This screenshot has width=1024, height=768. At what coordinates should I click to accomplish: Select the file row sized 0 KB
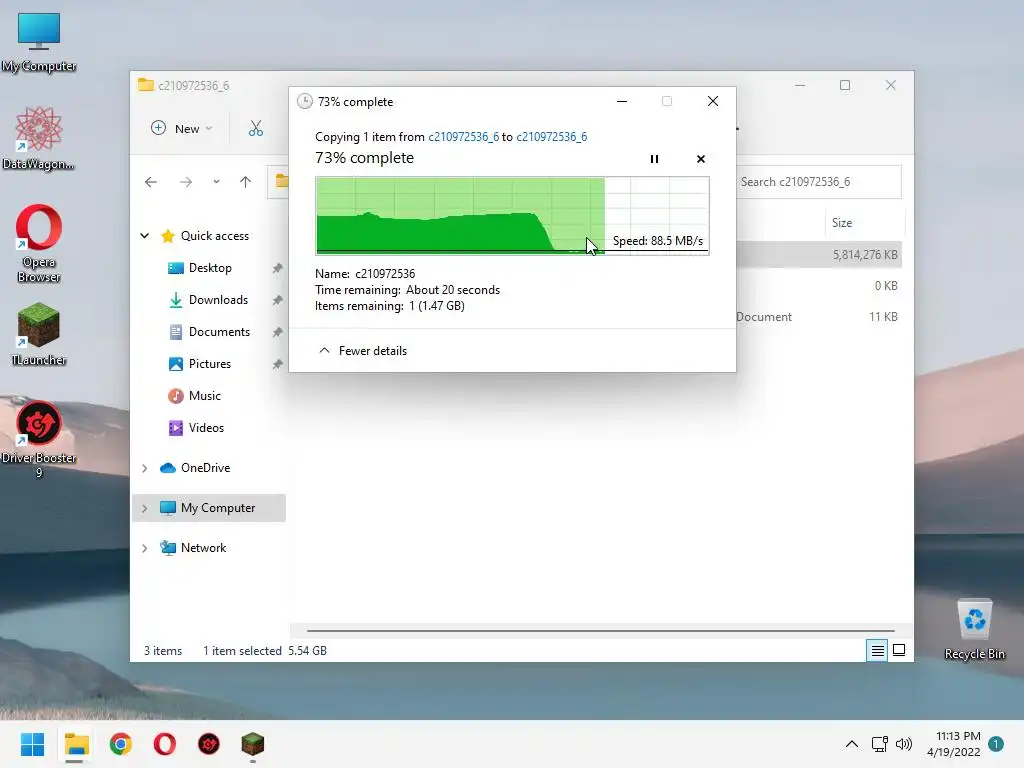(819, 285)
